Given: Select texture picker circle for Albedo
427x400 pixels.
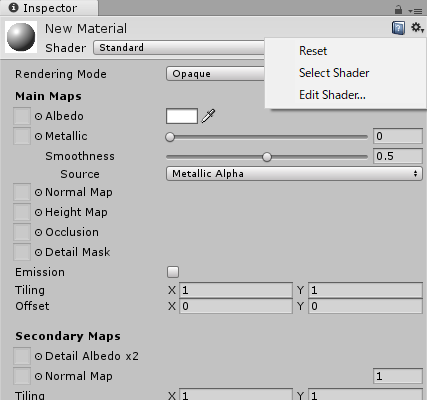Looking at the screenshot, I should [38, 116].
